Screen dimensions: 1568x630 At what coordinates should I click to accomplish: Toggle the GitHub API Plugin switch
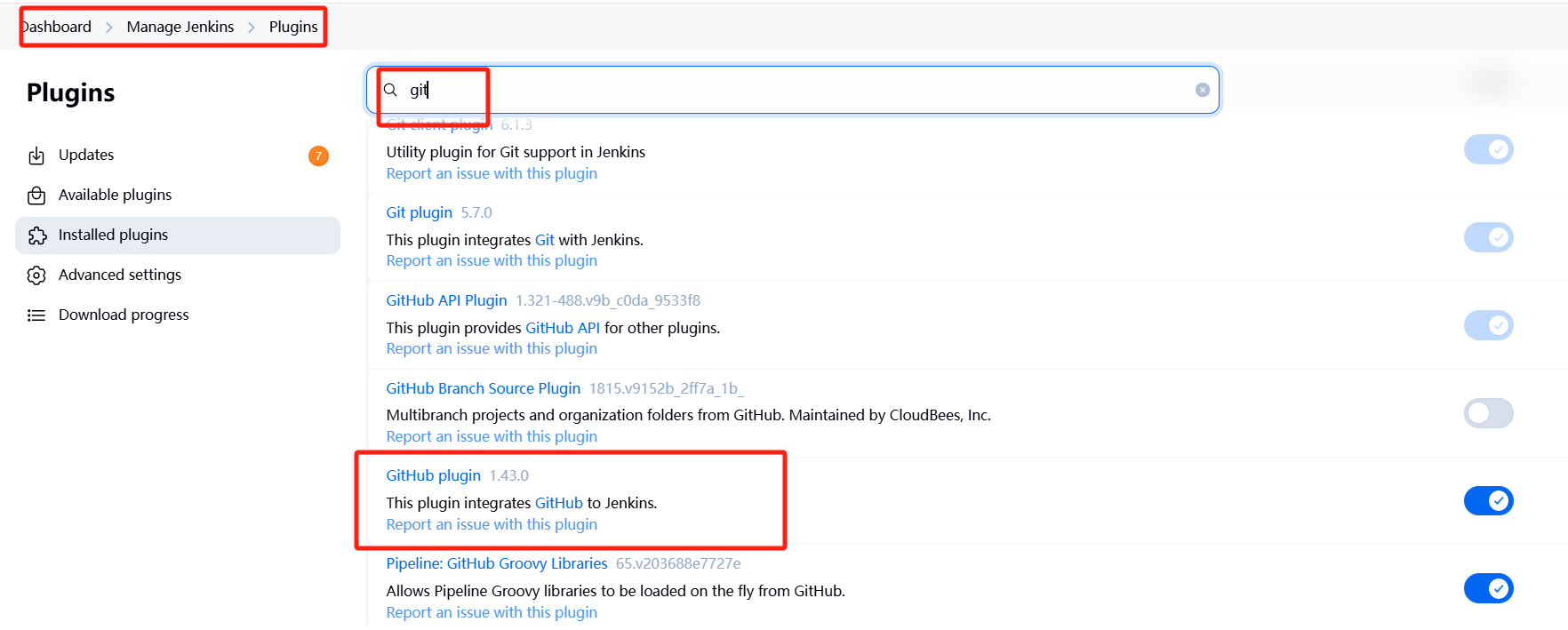[1488, 325]
